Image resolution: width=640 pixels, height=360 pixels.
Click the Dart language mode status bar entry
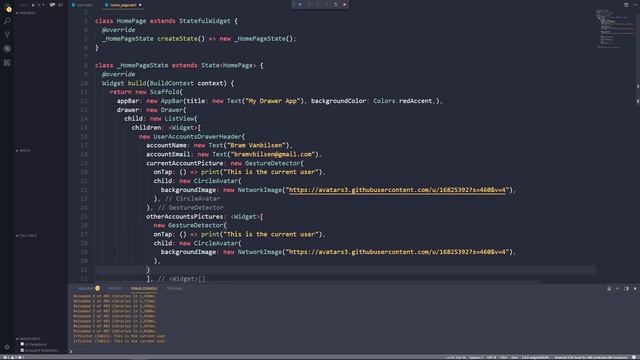pos(514,357)
